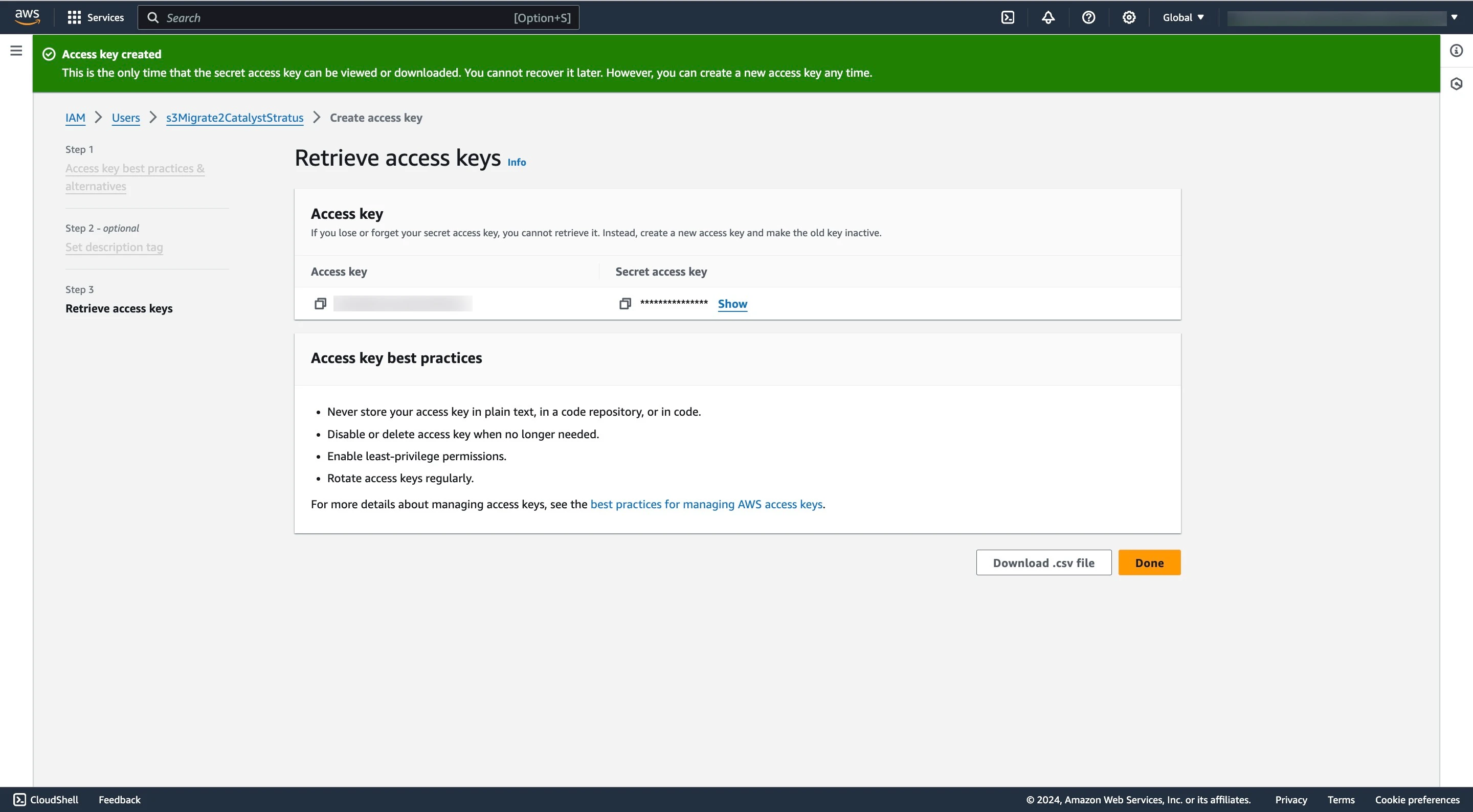Click the AWS console search field
This screenshot has width=1473, height=812.
(358, 18)
